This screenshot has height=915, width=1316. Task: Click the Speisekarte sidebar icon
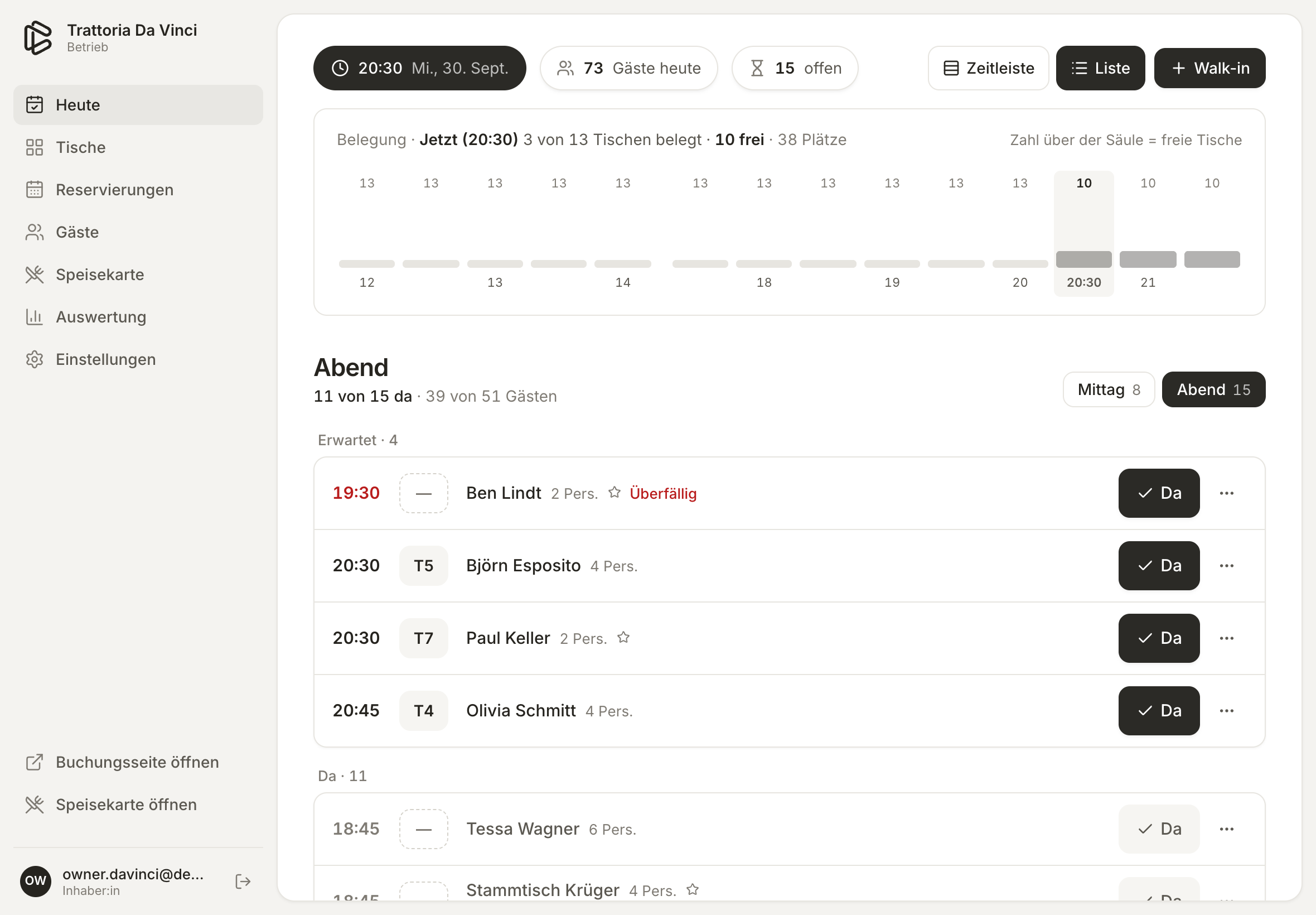tap(35, 274)
